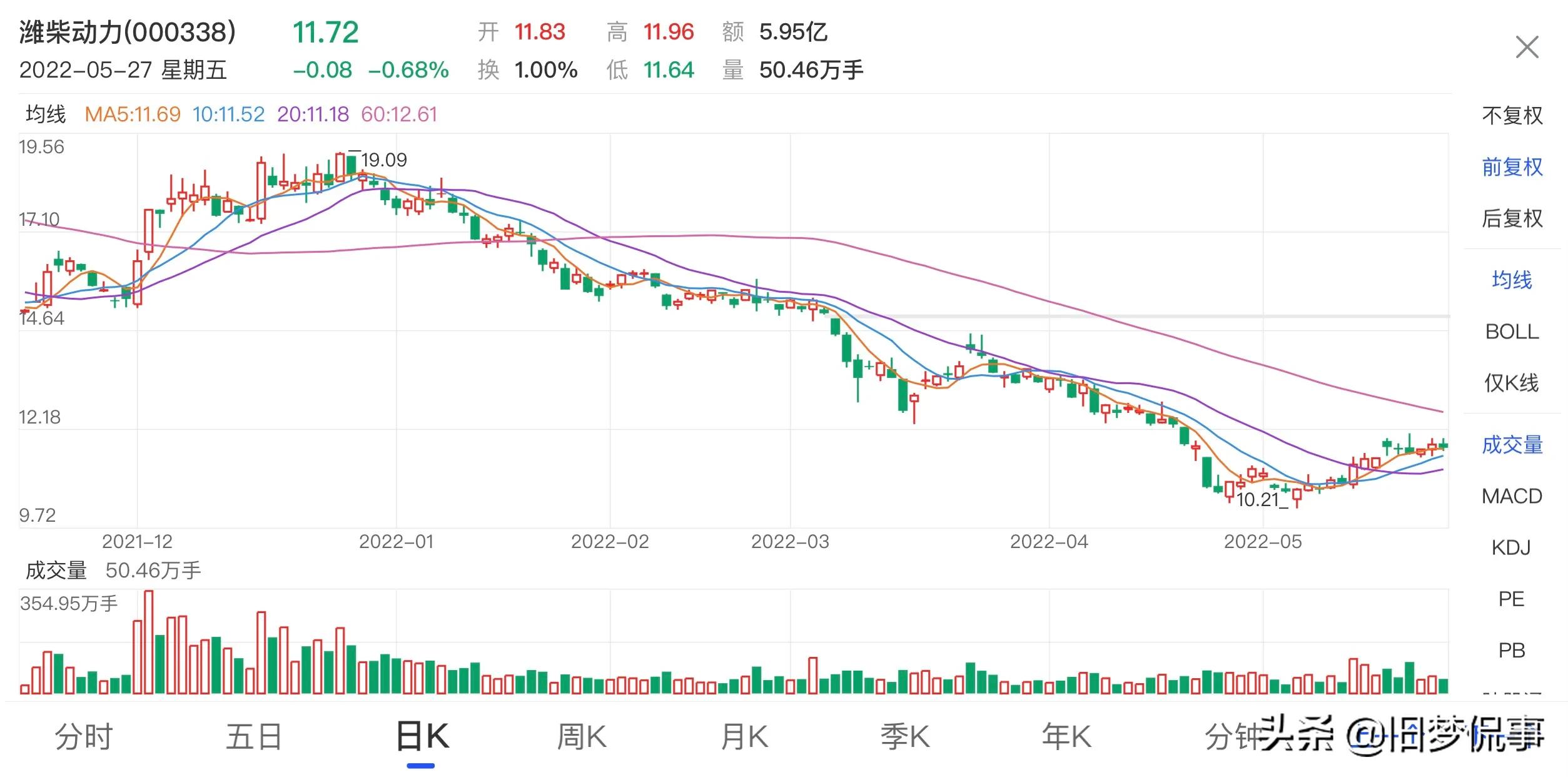Click the 19.09 high price marker

[x=383, y=160]
